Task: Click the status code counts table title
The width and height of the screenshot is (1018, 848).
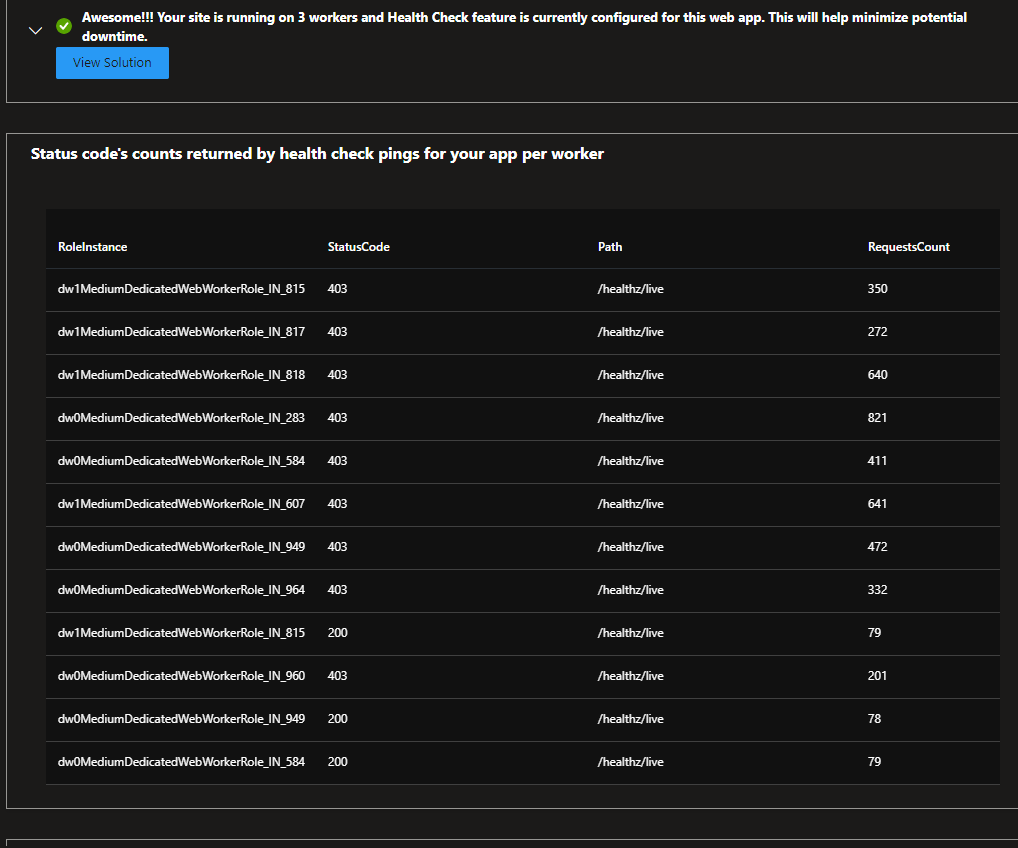Action: click(x=317, y=154)
